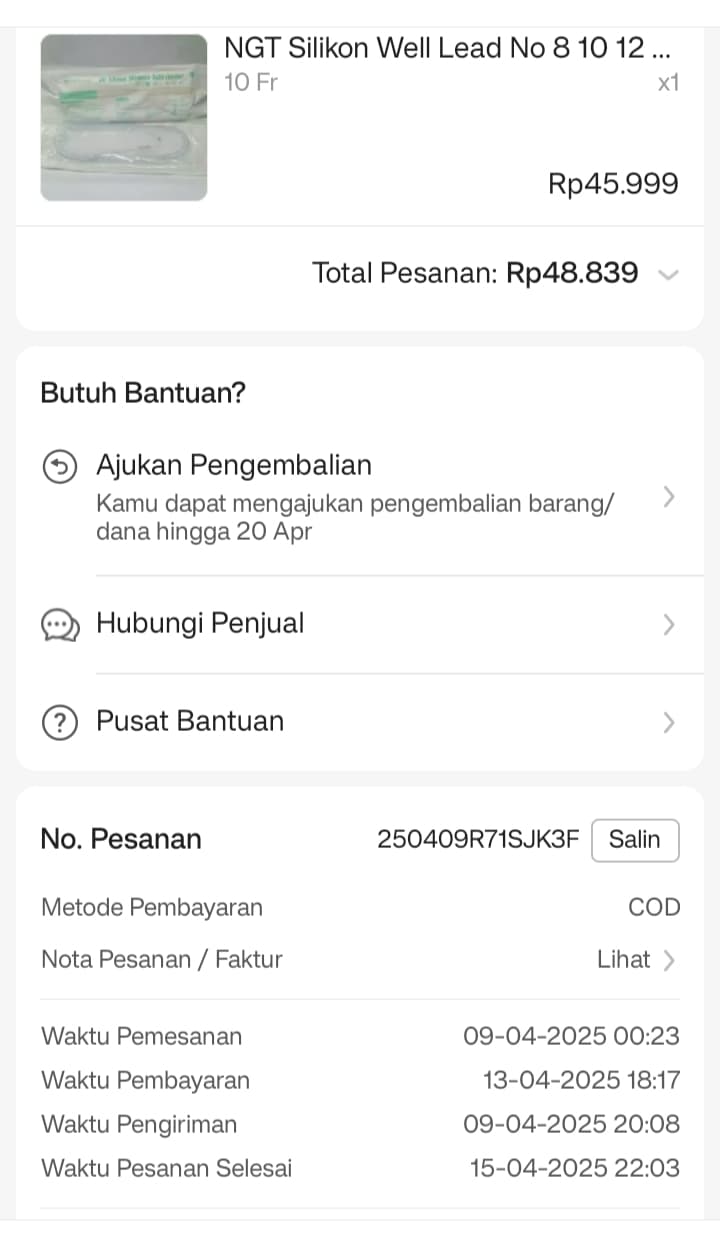This screenshot has height=1239, width=720.
Task: Tap the order number 250409R71SJK3F
Action: [x=477, y=840]
